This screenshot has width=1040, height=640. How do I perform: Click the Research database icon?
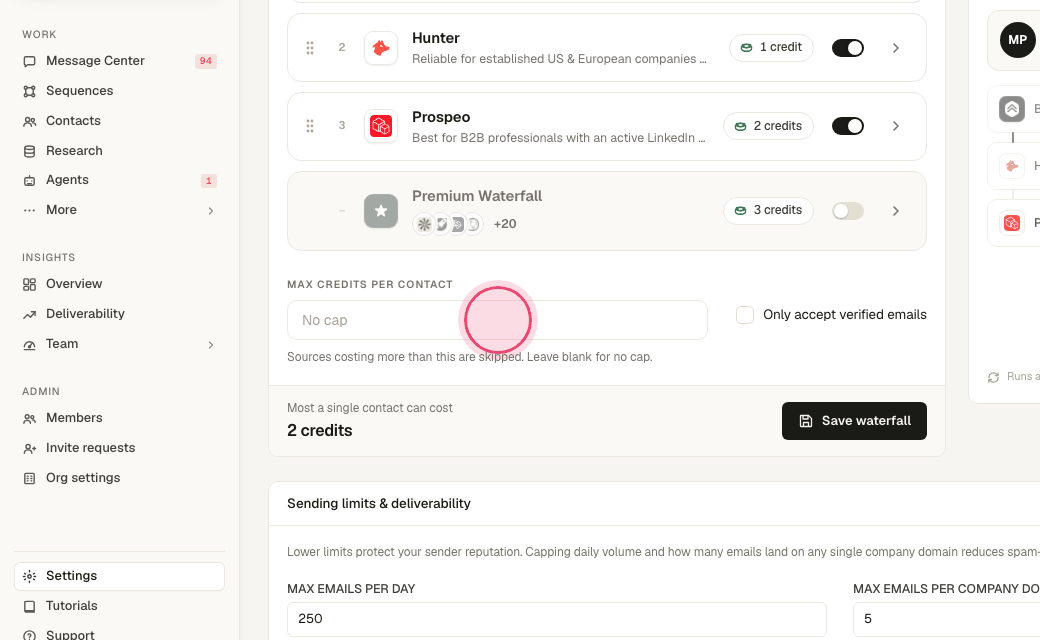[x=29, y=151]
